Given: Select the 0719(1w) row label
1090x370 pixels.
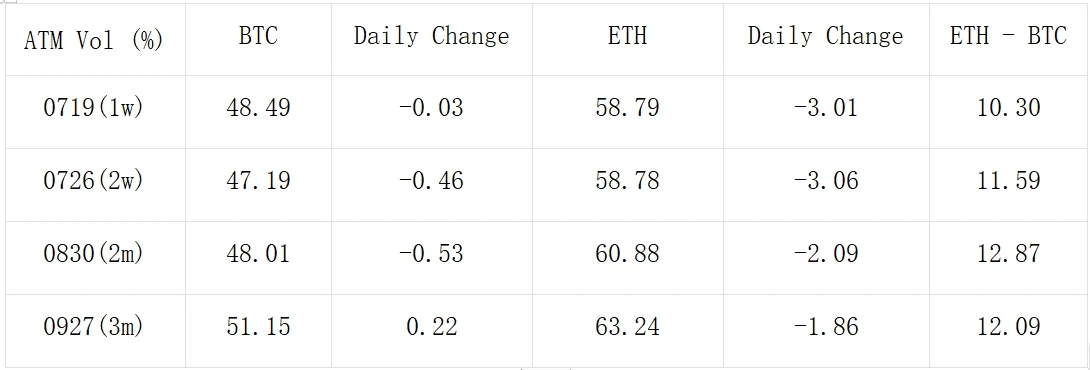Looking at the screenshot, I should [95, 111].
